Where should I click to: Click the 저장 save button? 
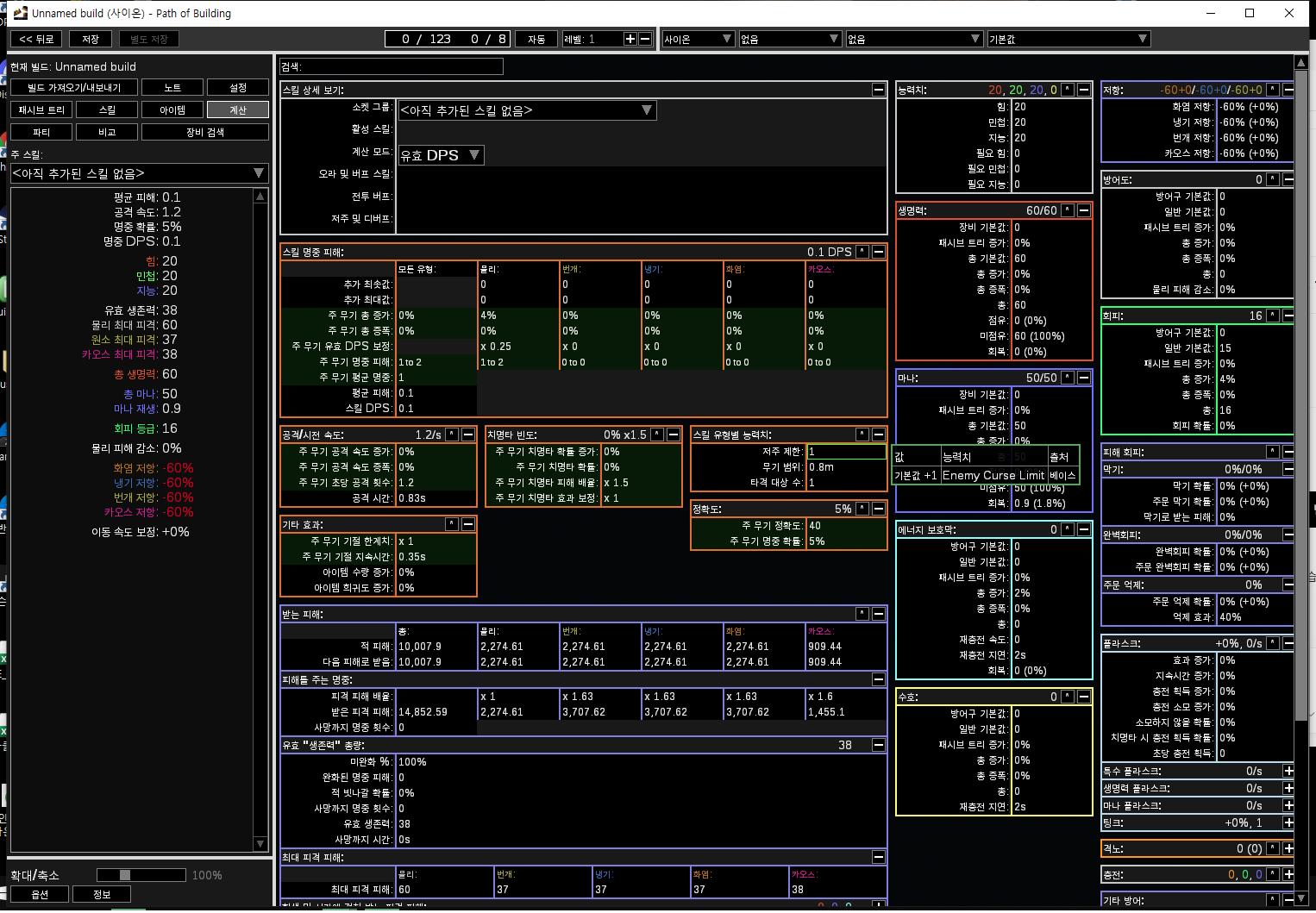[91, 39]
